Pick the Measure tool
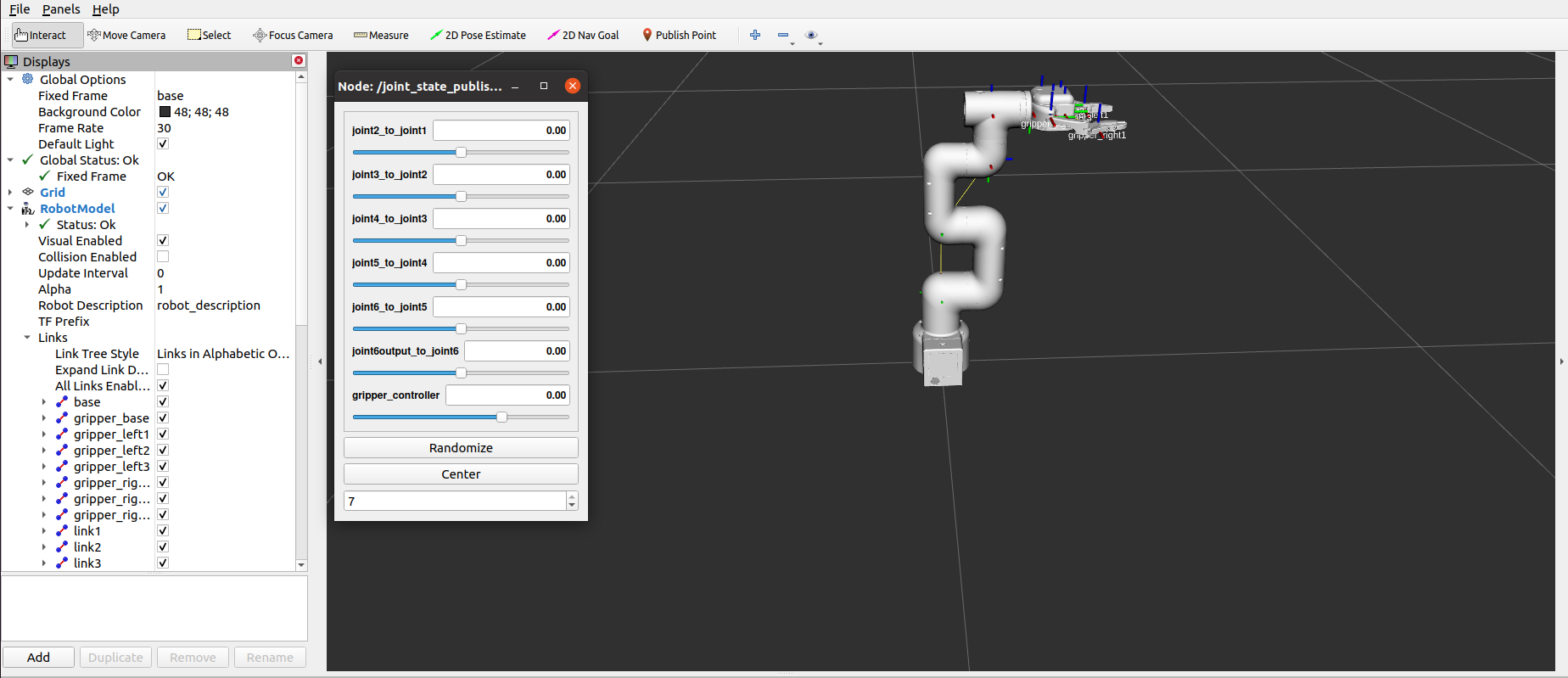Screen dimensions: 1568x678 [381, 35]
